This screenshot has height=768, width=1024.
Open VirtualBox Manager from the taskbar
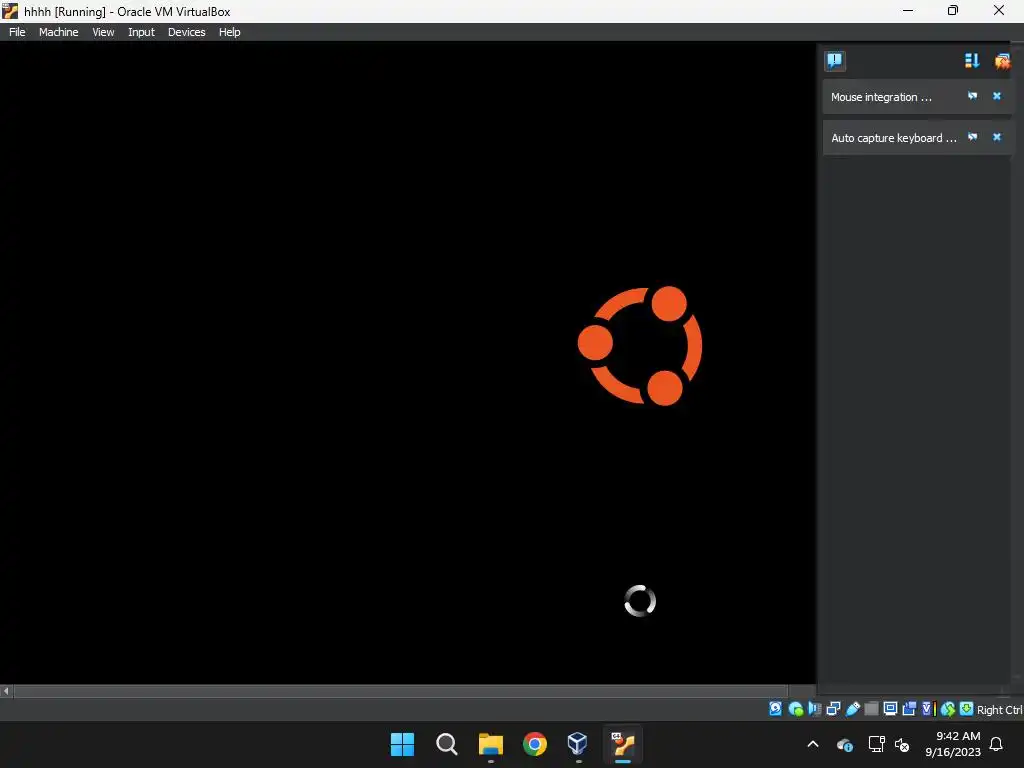pyautogui.click(x=578, y=744)
